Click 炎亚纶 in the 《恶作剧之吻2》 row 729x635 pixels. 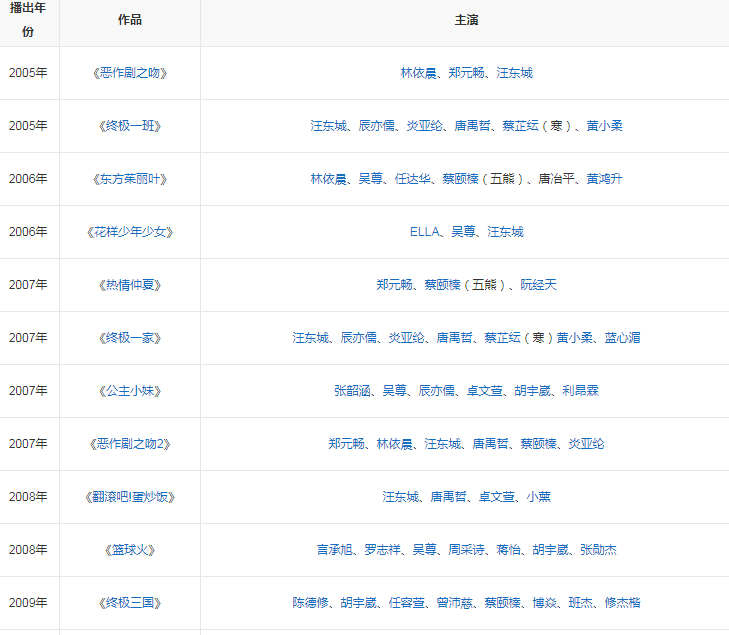(586, 444)
